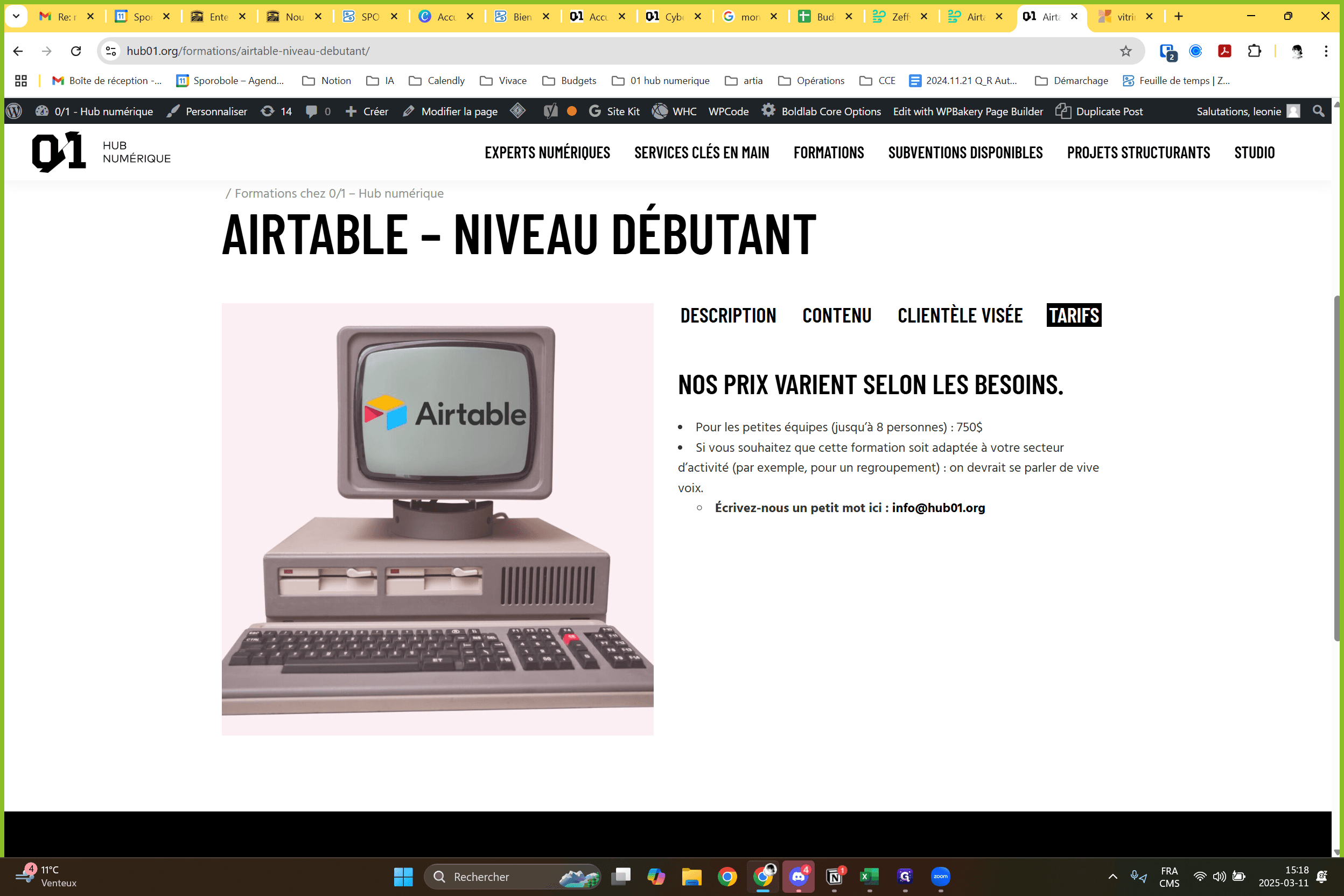Image resolution: width=1344 pixels, height=896 pixels.
Task: Switch to the Contenu tab
Action: (837, 315)
